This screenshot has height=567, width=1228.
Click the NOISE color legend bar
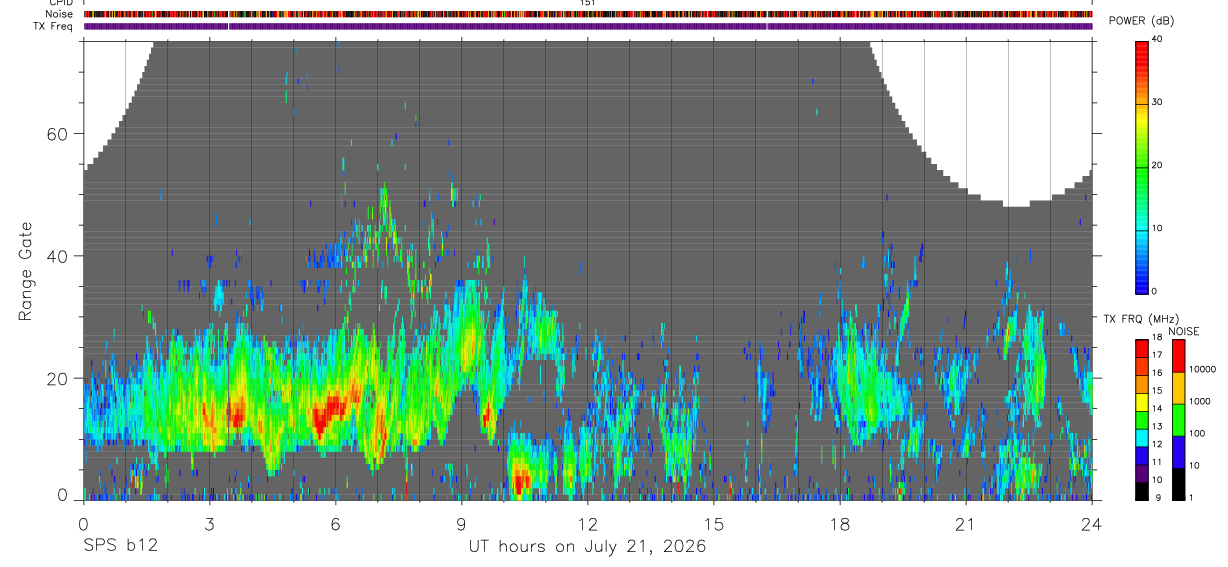point(1178,419)
